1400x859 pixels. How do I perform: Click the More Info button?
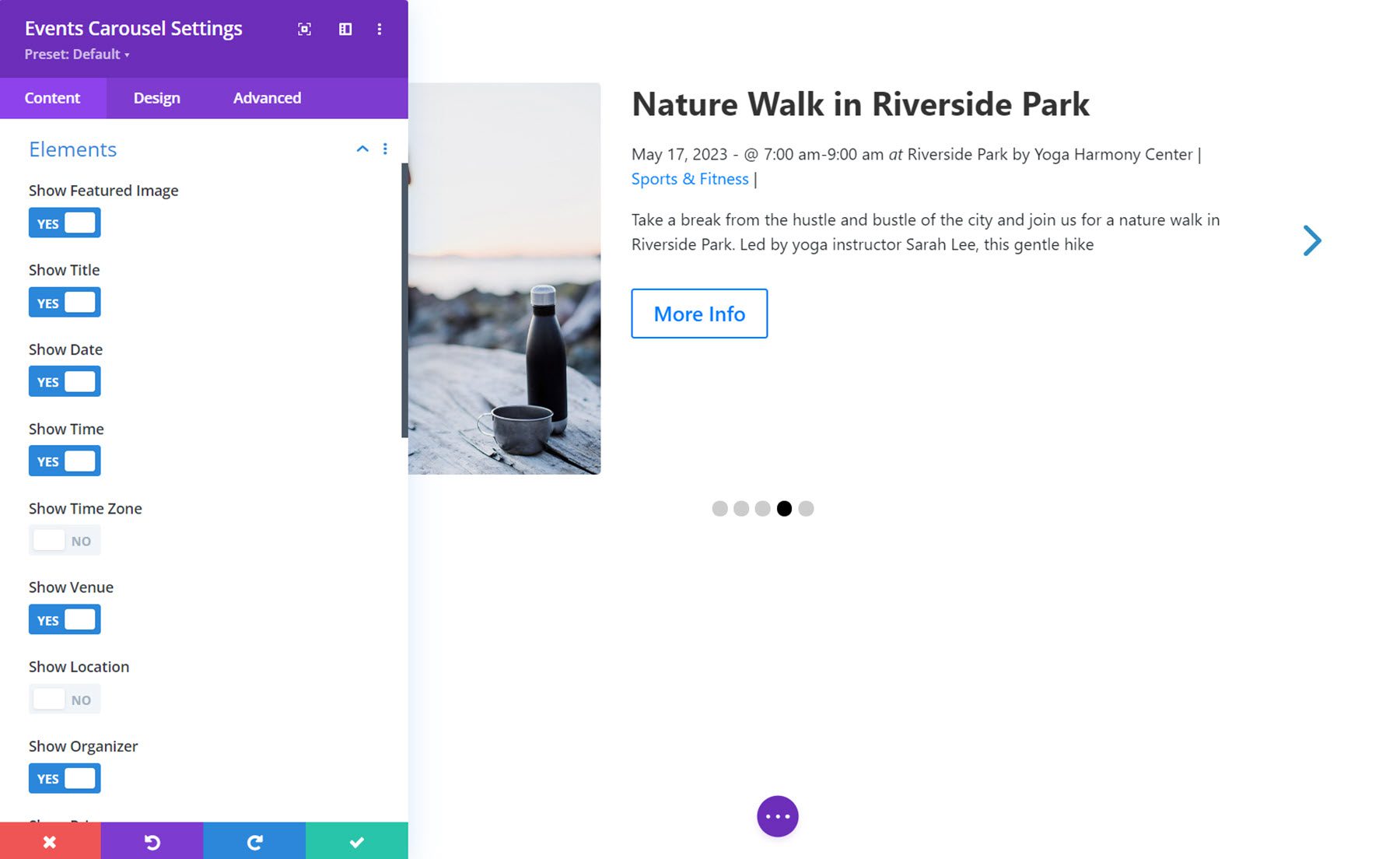point(698,314)
